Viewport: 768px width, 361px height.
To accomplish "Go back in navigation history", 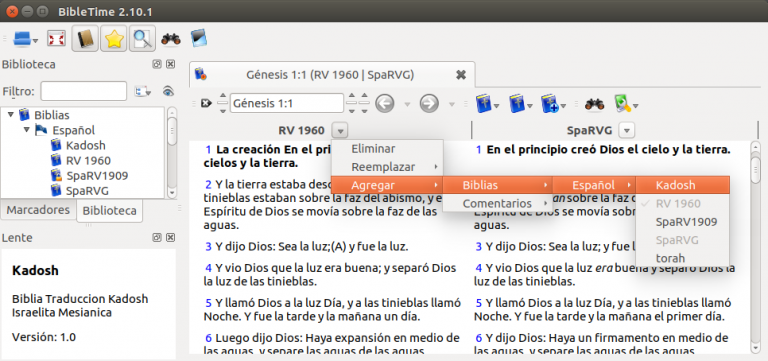I will pyautogui.click(x=385, y=103).
